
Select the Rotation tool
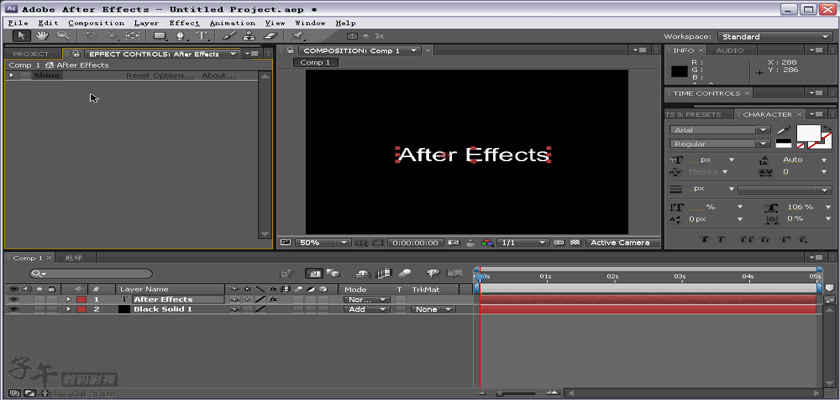(x=91, y=36)
